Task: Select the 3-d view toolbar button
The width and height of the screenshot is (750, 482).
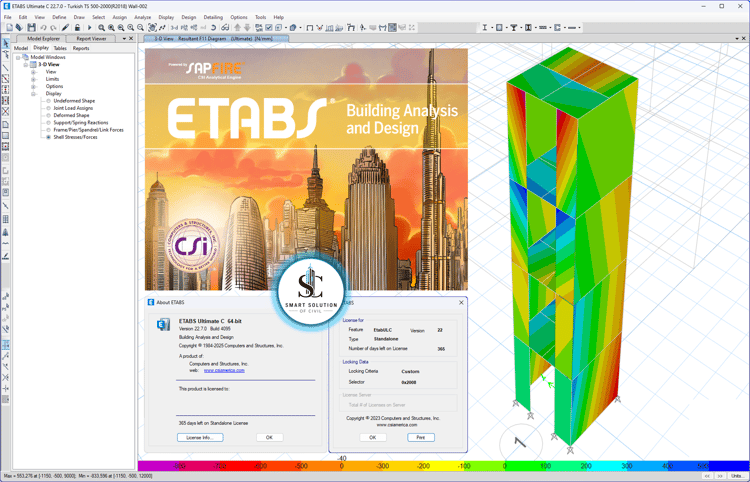Action: [175, 28]
